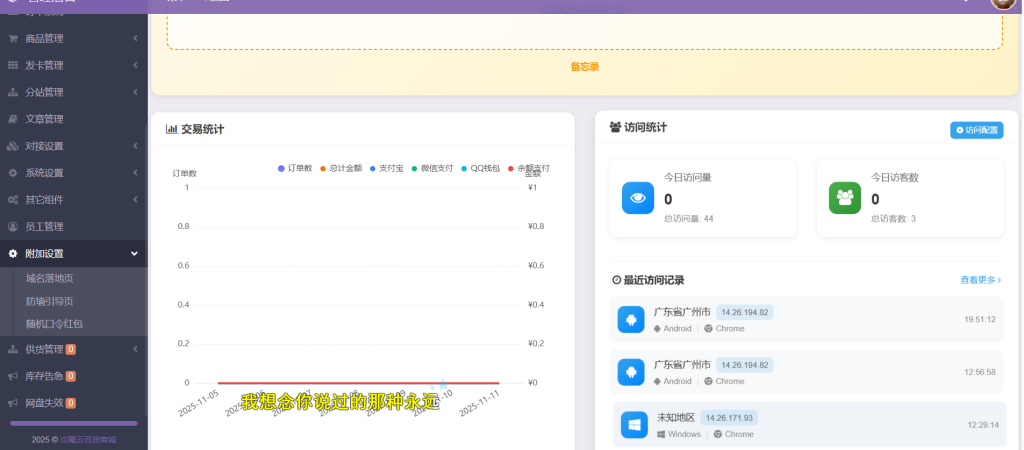Viewport: 1024px width, 450px height.
Task: Click 总访客数: 3 text
Action: pyautogui.click(x=893, y=219)
